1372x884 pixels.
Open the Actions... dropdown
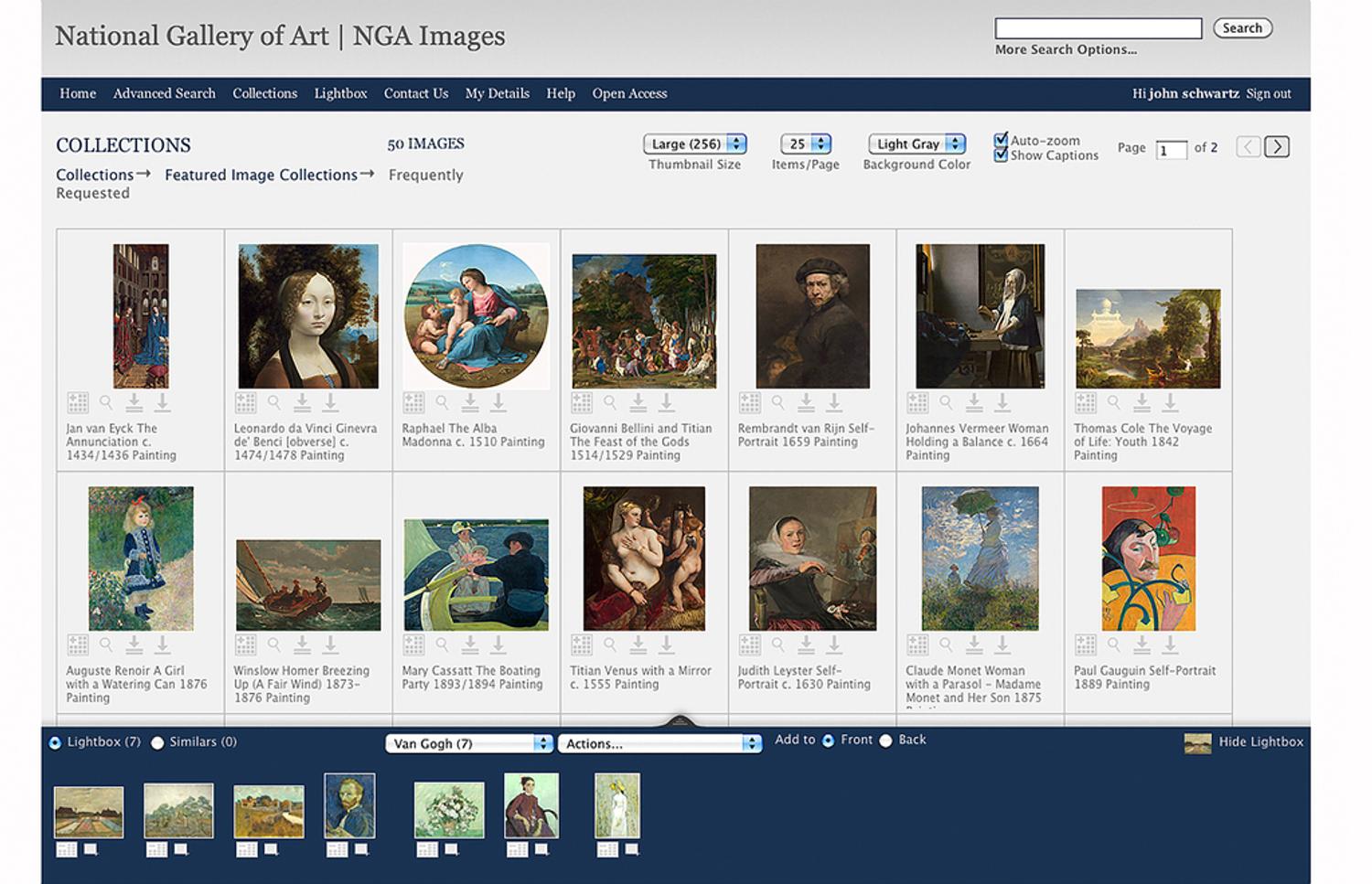(659, 744)
